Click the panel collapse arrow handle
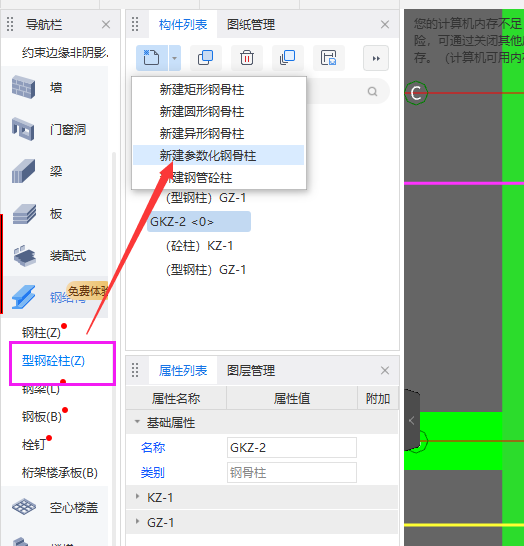The height and width of the screenshot is (546, 524). pos(412,421)
